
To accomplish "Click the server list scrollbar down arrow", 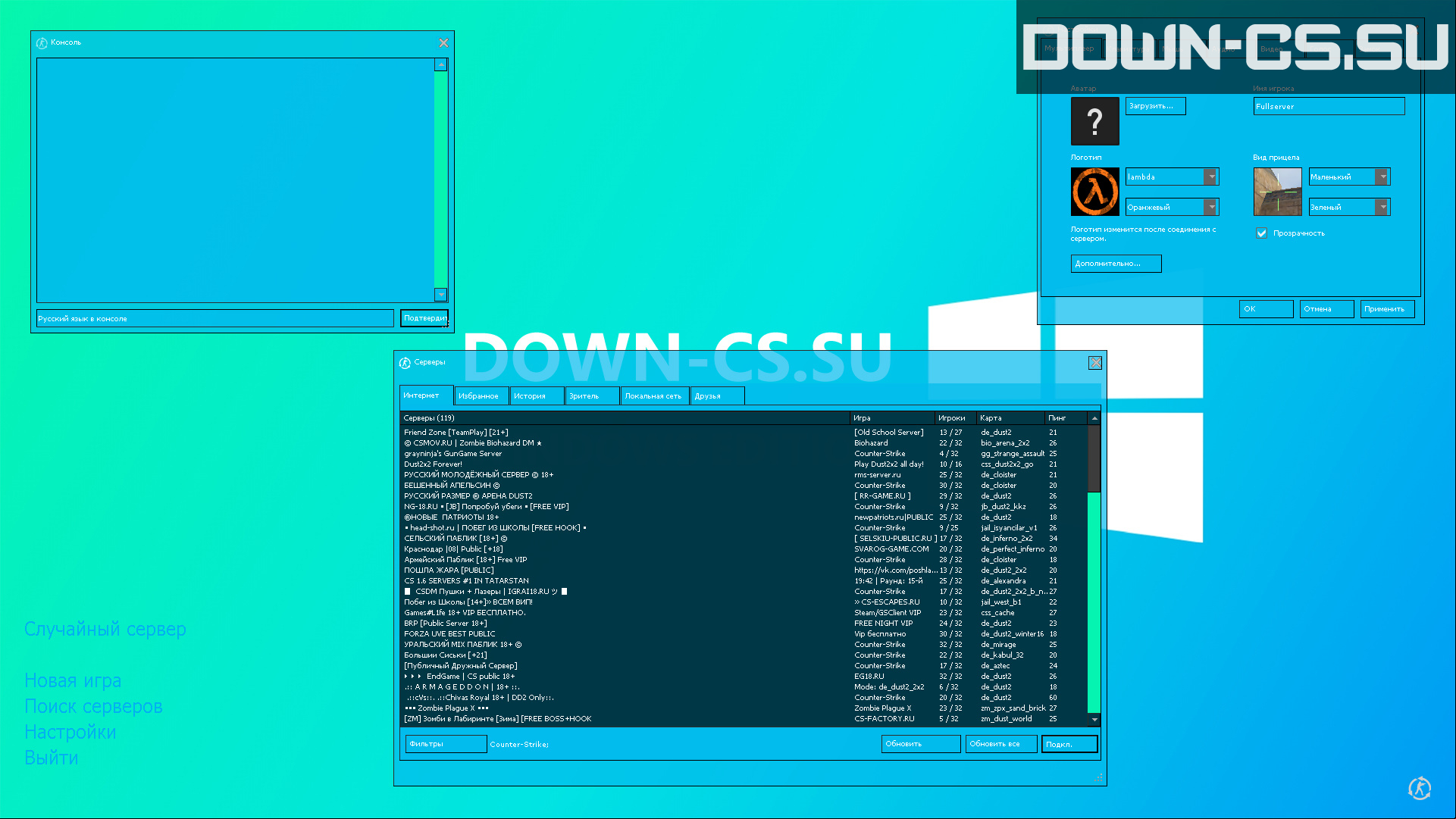I will click(x=1094, y=719).
